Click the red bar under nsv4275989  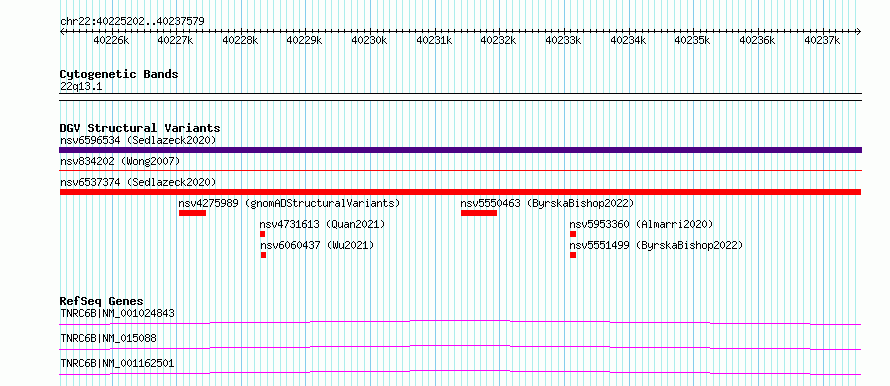192,213
